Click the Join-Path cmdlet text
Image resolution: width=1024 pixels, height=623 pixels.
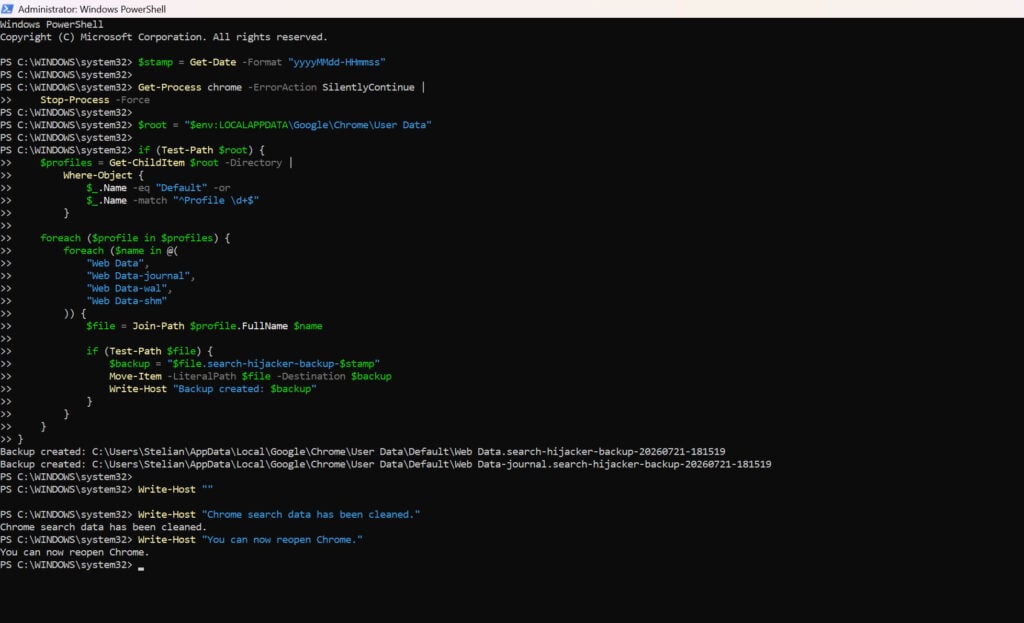158,326
